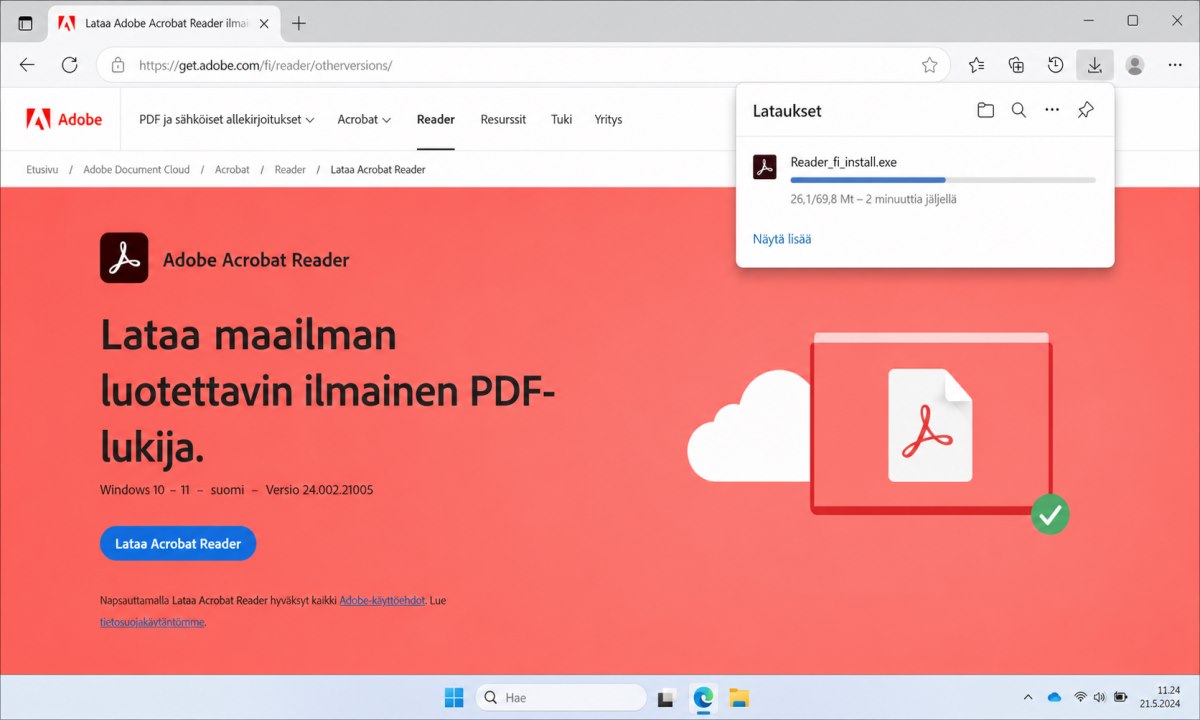Open the tab actions menu icon

(25, 23)
